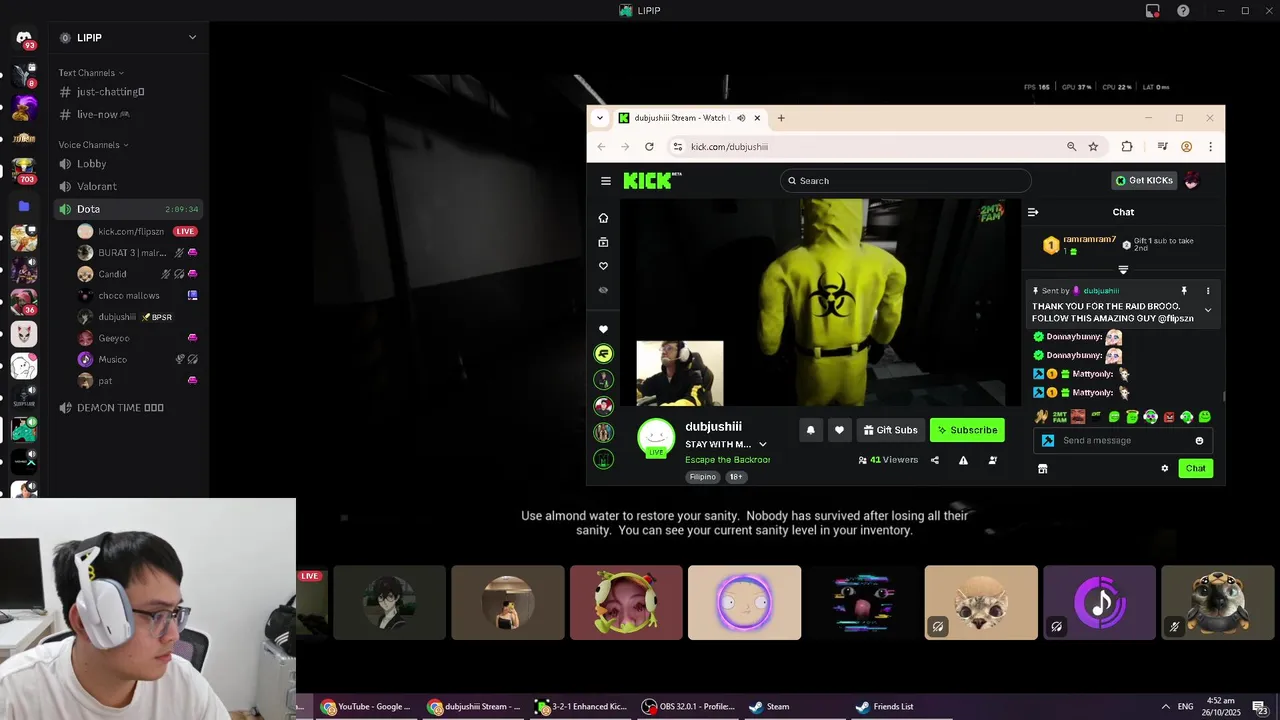
Task: Expand the pinned message chevron
Action: tap(1208, 310)
